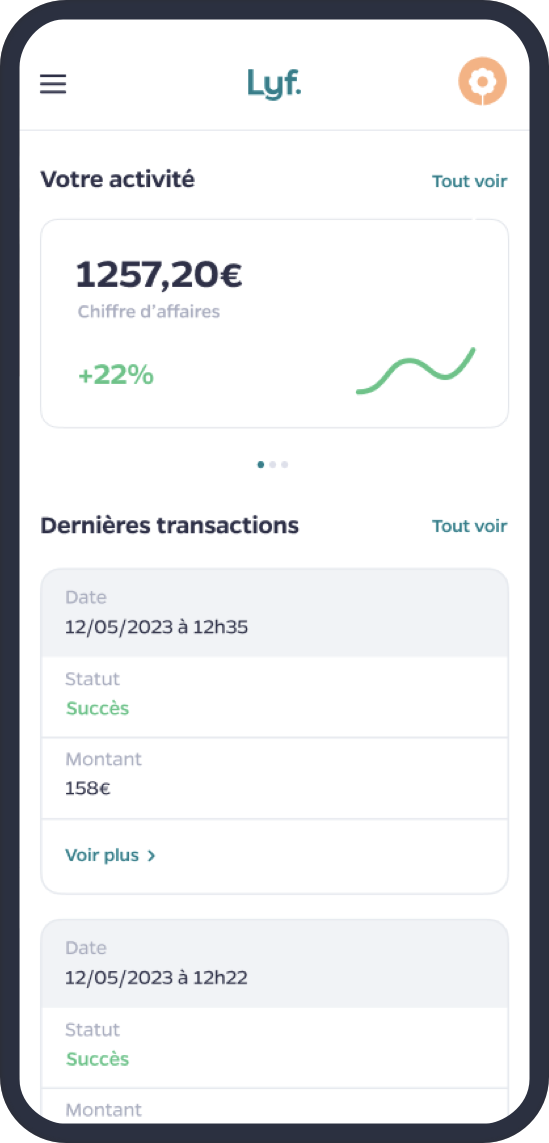Select the 12/05/2023 à 12h35 date header
This screenshot has width=549, height=1143.
click(274, 613)
